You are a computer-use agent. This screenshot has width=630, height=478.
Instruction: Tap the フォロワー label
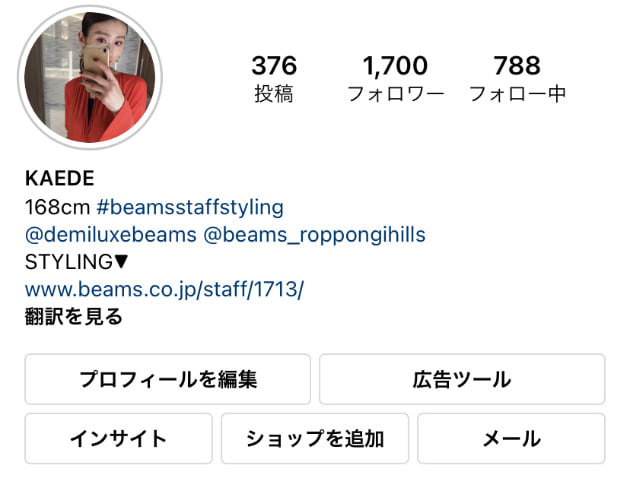[396, 94]
